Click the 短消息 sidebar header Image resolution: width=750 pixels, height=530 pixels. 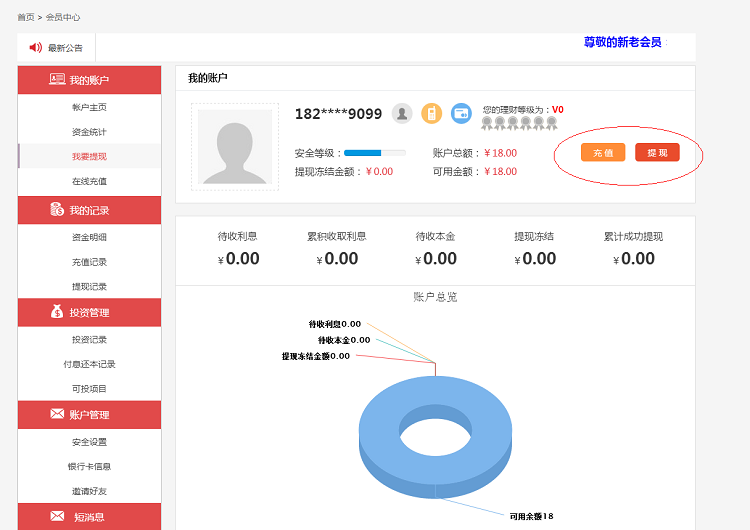89,517
